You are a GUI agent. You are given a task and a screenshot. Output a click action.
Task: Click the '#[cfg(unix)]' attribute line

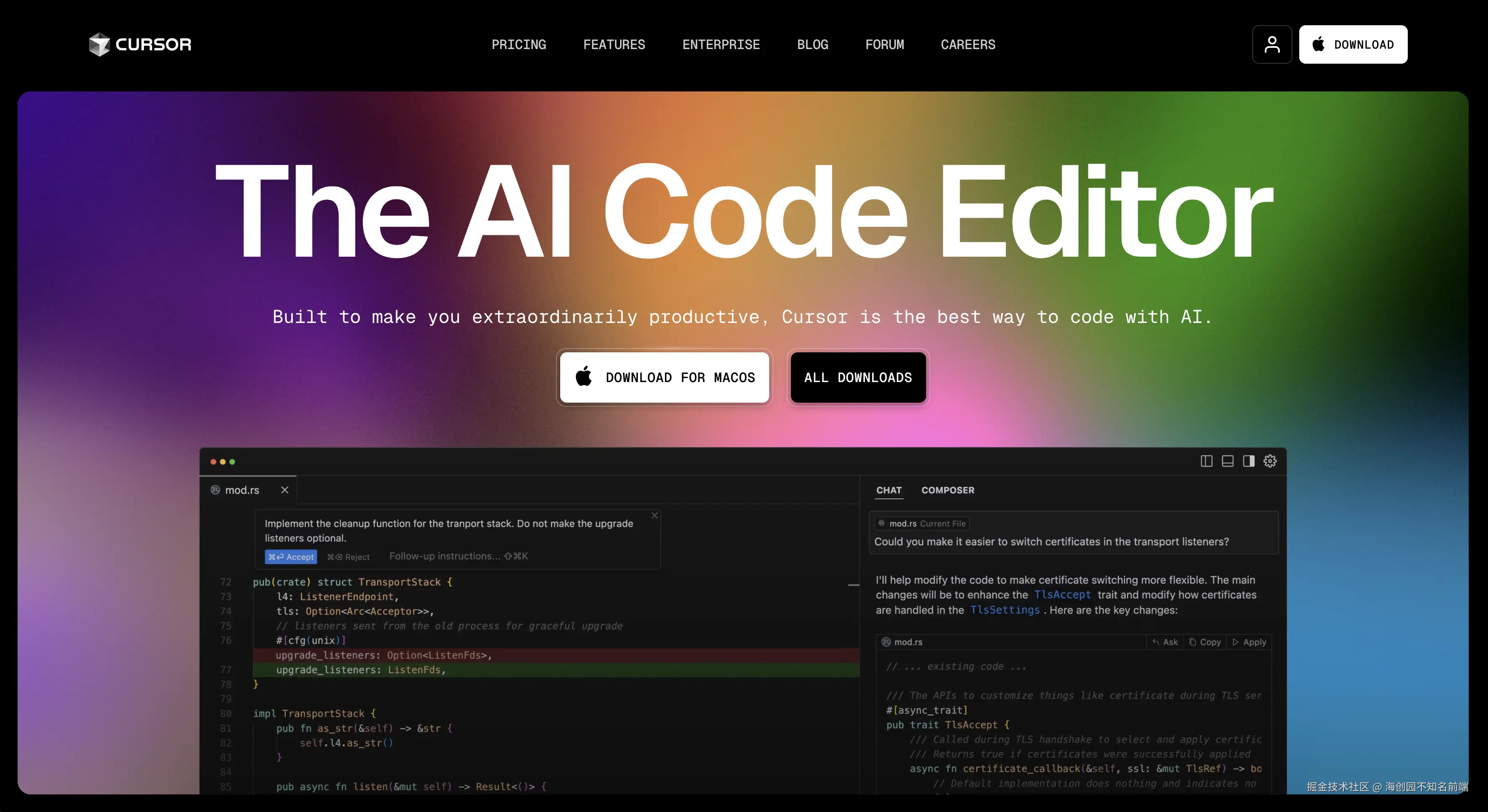pyautogui.click(x=311, y=640)
